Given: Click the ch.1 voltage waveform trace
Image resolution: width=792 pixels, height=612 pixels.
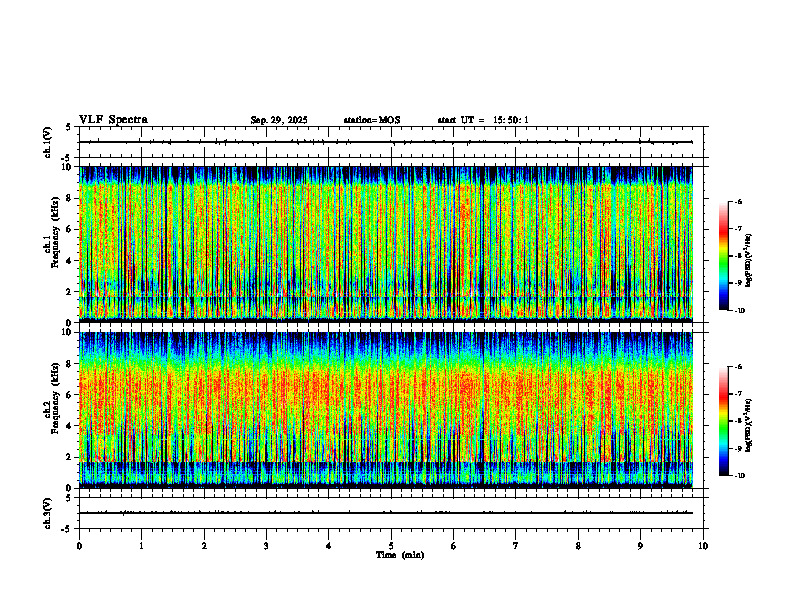Looking at the screenshot, I should tap(386, 142).
